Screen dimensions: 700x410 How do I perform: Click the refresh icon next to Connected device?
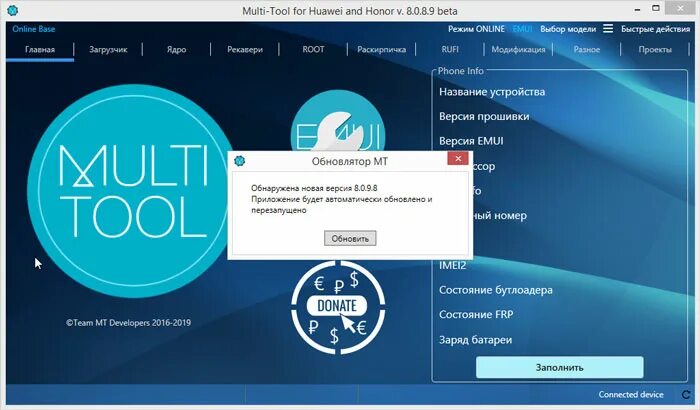(x=686, y=394)
